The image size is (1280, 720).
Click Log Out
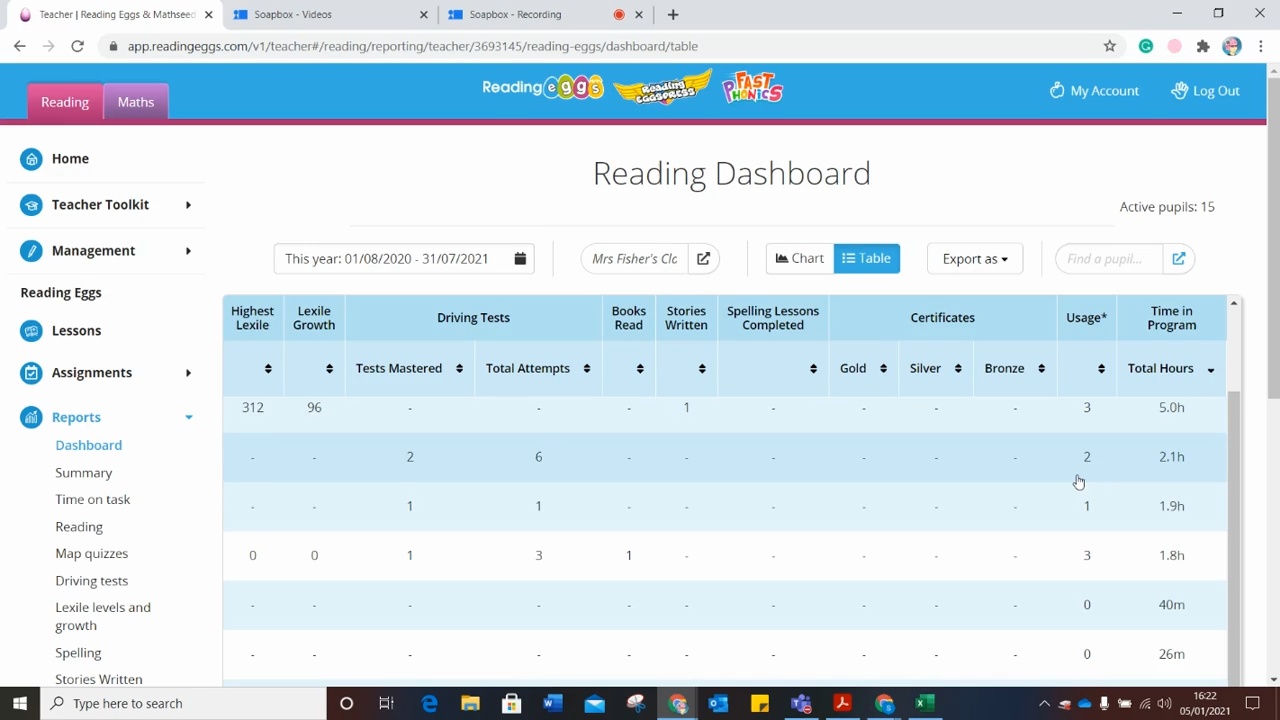point(1205,91)
